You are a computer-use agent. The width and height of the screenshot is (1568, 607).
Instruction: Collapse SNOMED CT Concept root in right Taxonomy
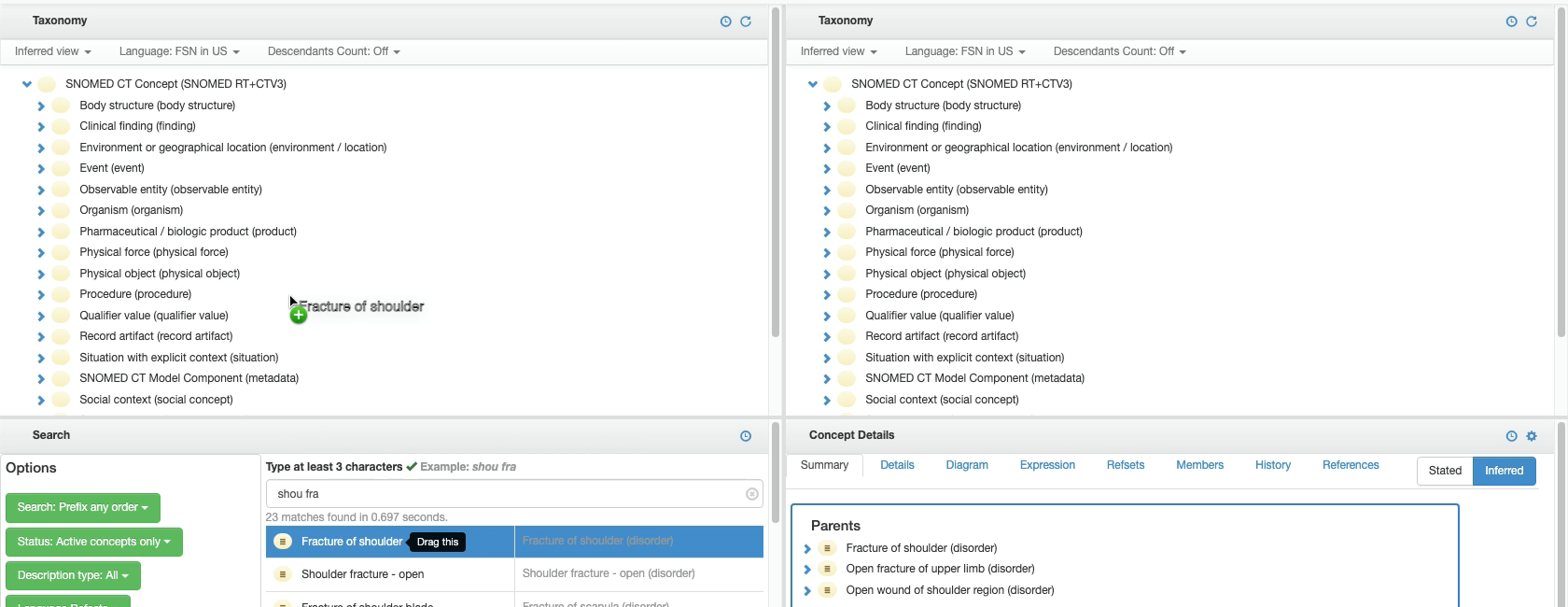tap(813, 84)
